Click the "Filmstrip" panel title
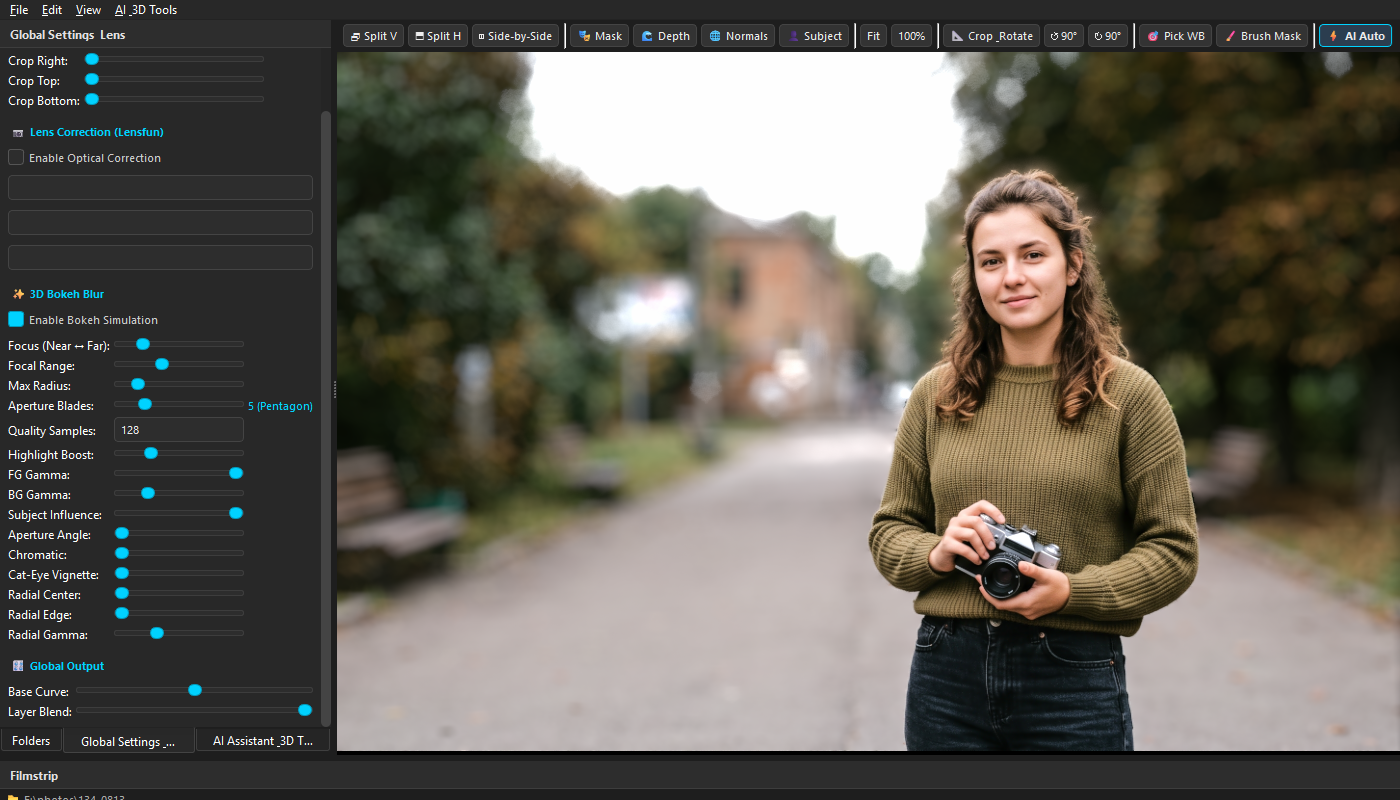This screenshot has width=1400, height=800. (34, 776)
